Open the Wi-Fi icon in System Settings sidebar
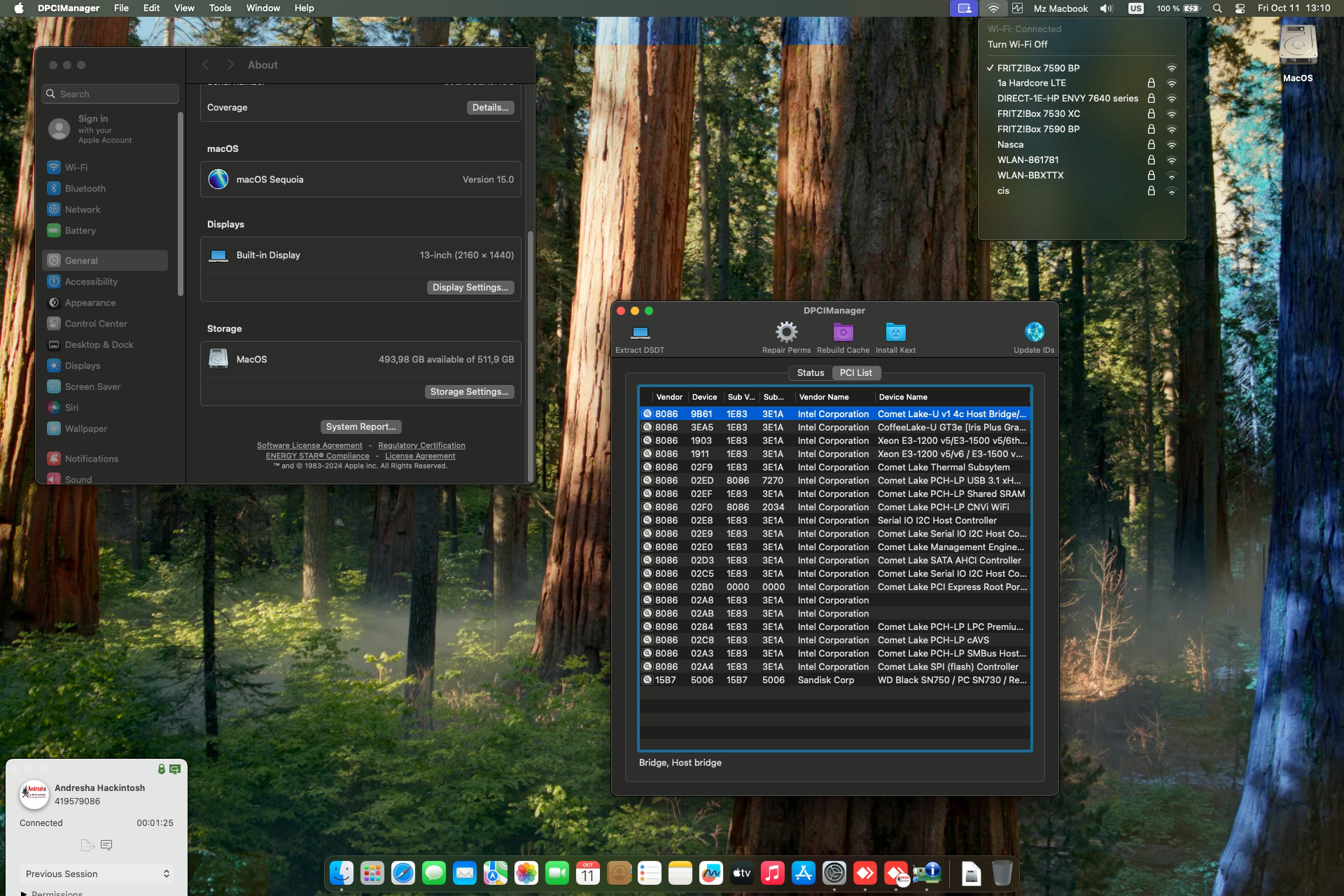 click(x=54, y=167)
